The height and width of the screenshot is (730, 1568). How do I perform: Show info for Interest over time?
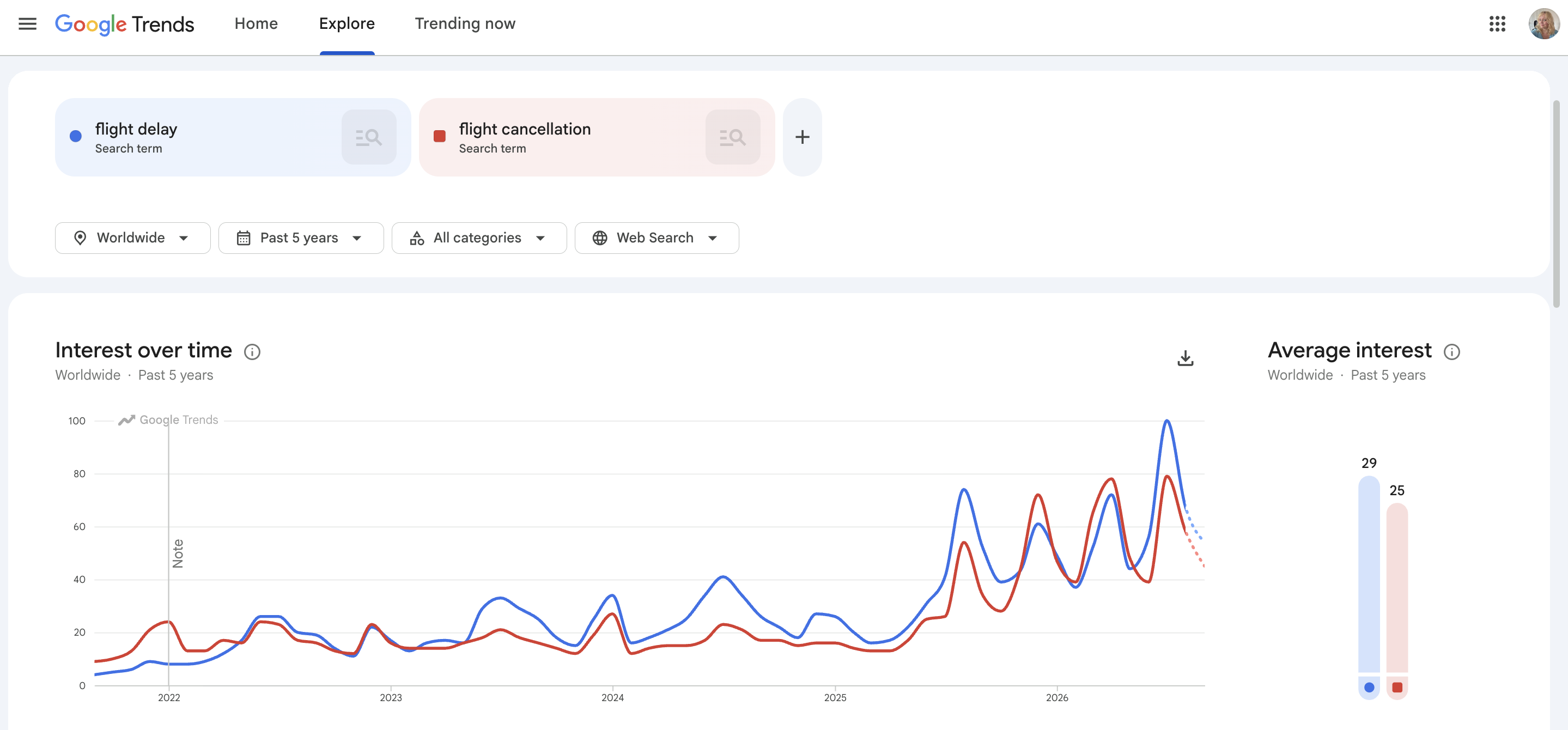(252, 352)
